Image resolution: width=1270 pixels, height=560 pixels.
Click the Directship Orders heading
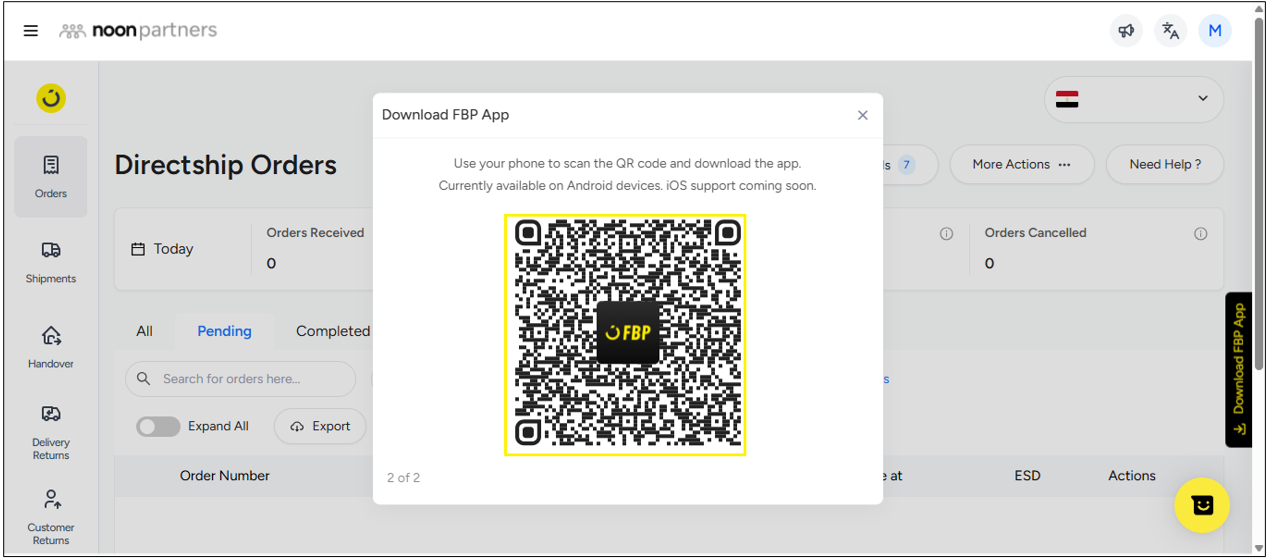(x=226, y=165)
